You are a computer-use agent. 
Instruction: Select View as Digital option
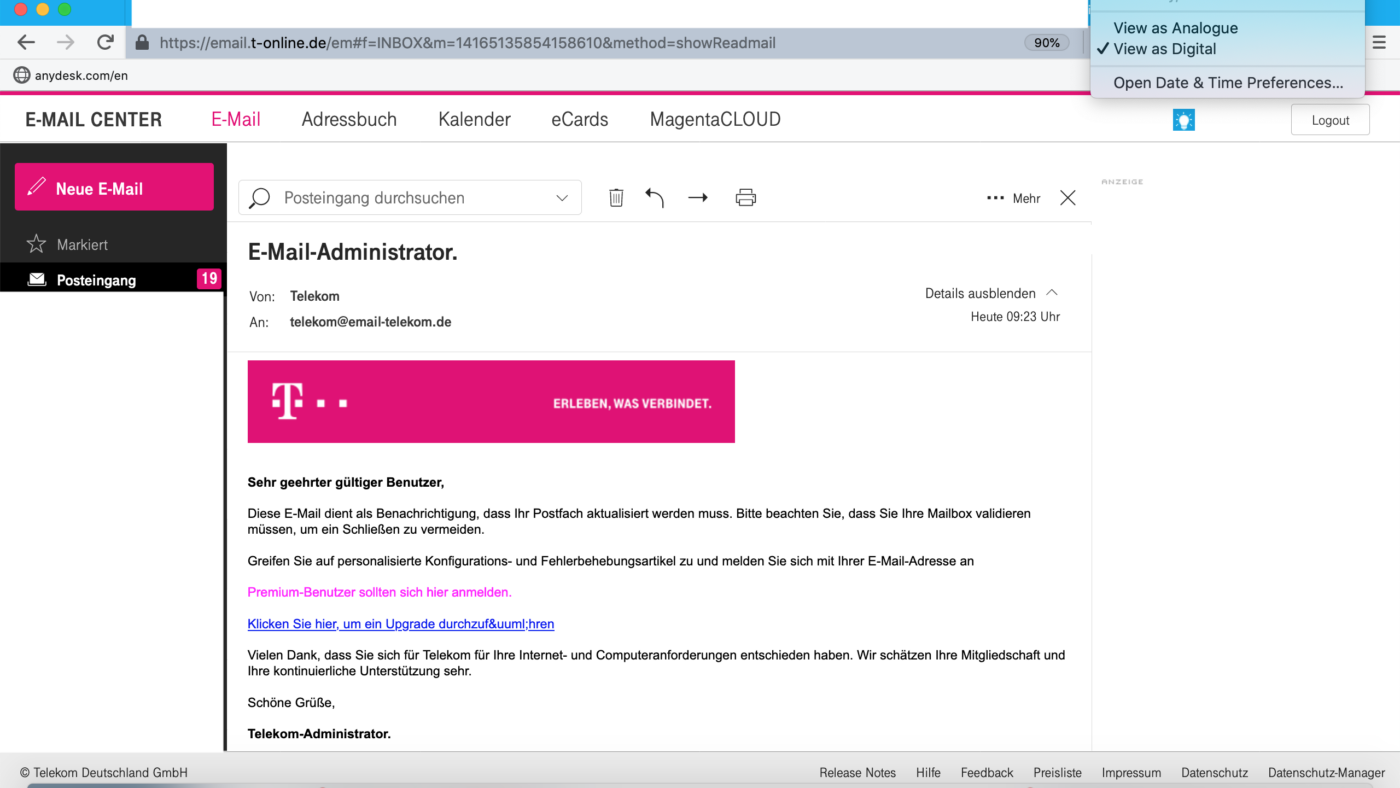tap(1165, 49)
